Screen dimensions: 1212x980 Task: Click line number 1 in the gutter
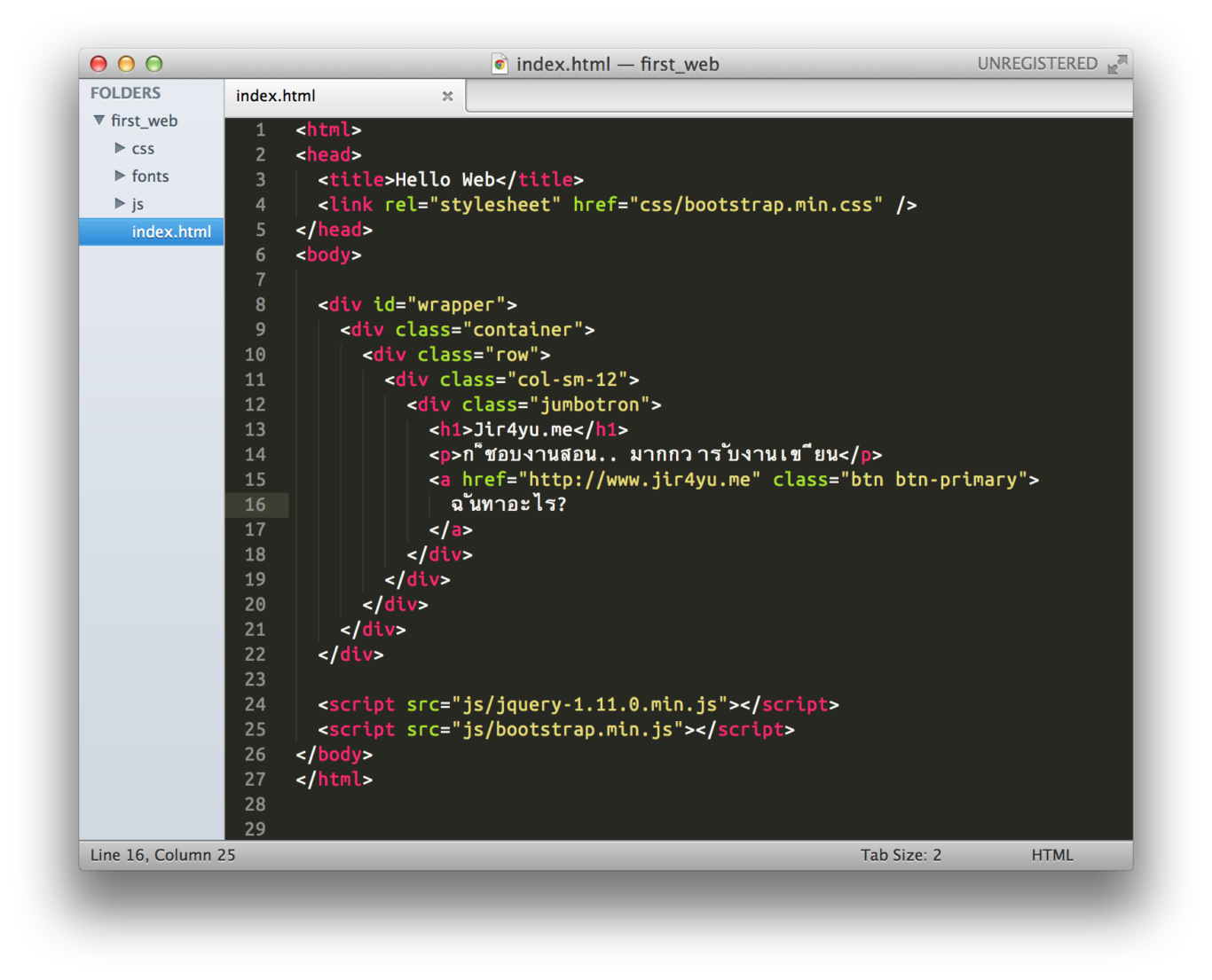(261, 130)
